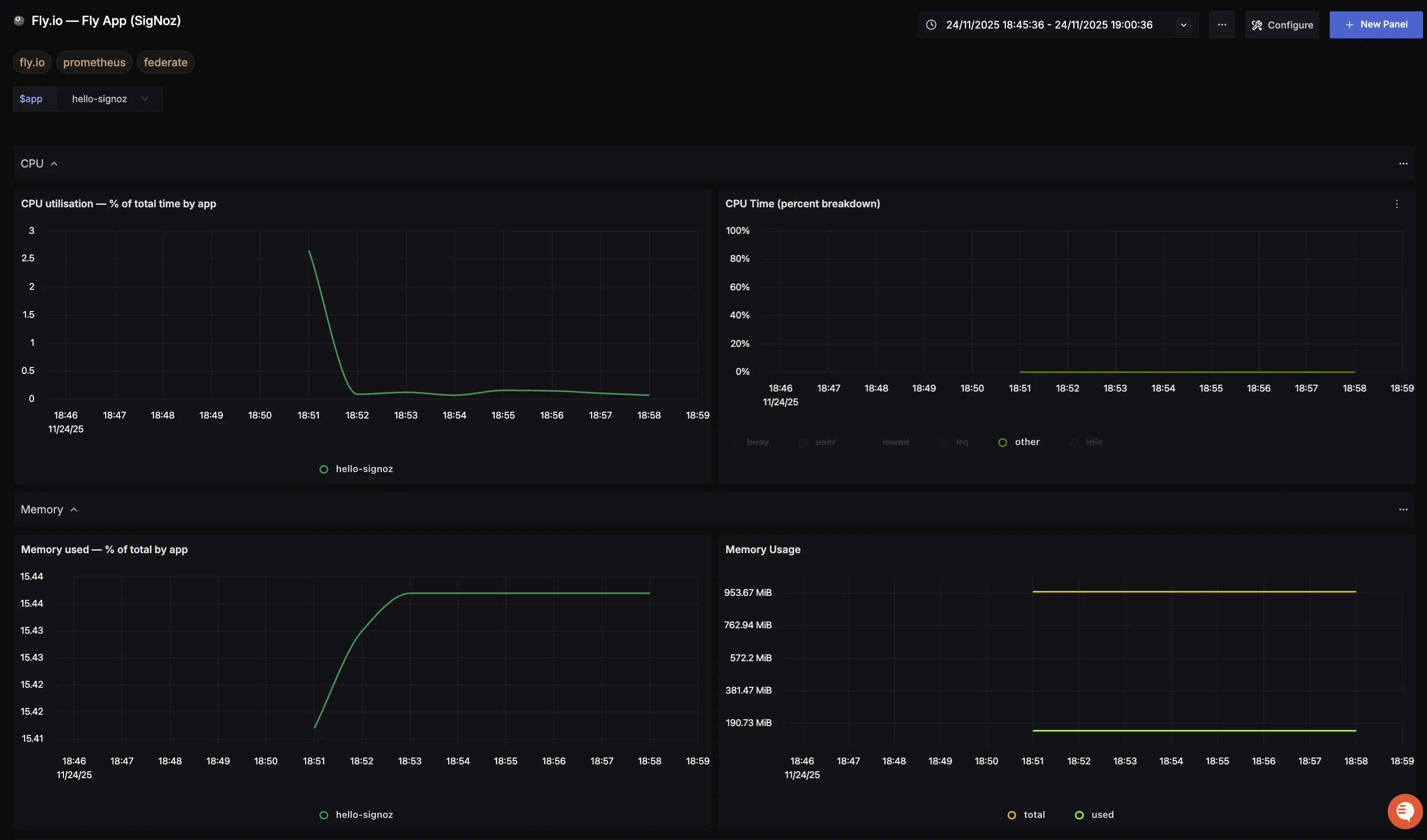The width and height of the screenshot is (1427, 840).
Task: Click the 953.67 MiB axis label
Action: 747,592
